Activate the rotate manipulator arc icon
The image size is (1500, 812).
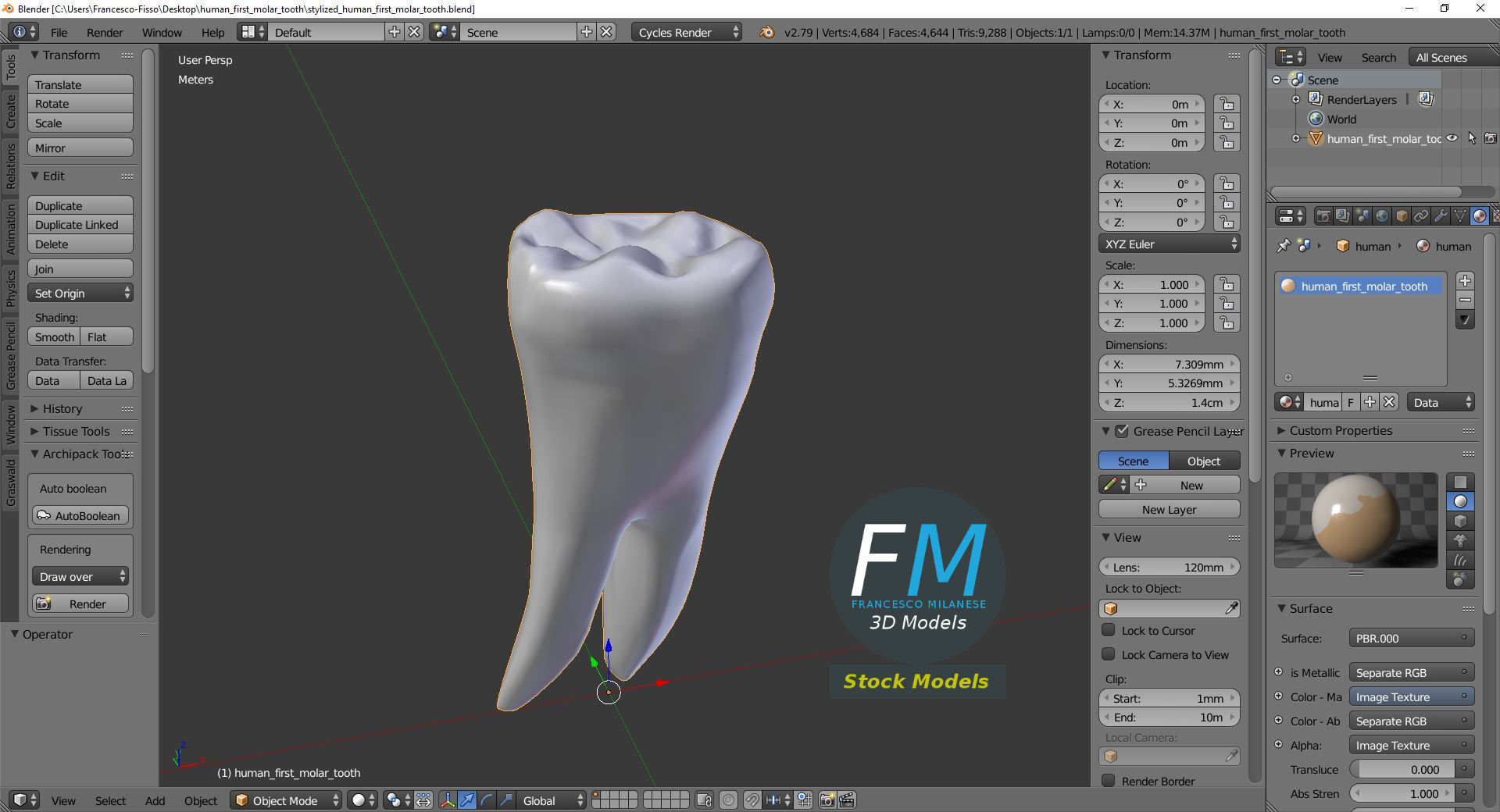[487, 800]
